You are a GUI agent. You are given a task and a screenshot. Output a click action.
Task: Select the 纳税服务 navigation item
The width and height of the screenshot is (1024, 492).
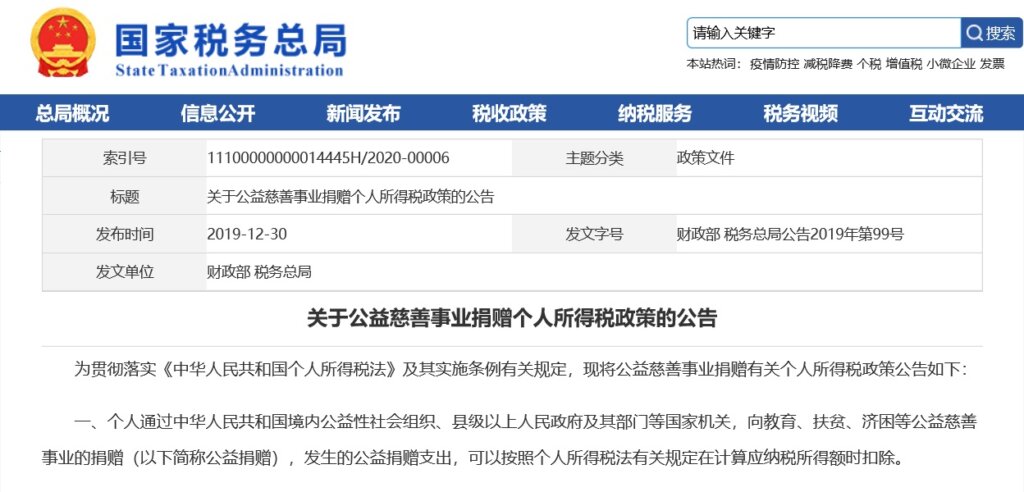[x=655, y=114]
